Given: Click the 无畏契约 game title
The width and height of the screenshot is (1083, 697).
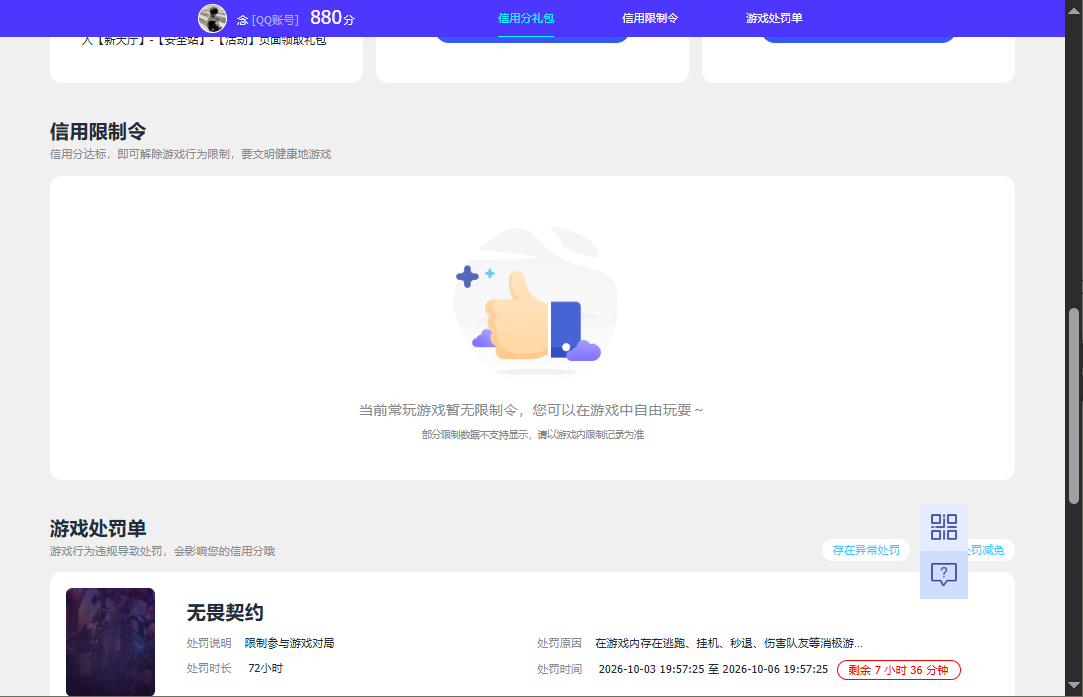Looking at the screenshot, I should coord(225,613).
